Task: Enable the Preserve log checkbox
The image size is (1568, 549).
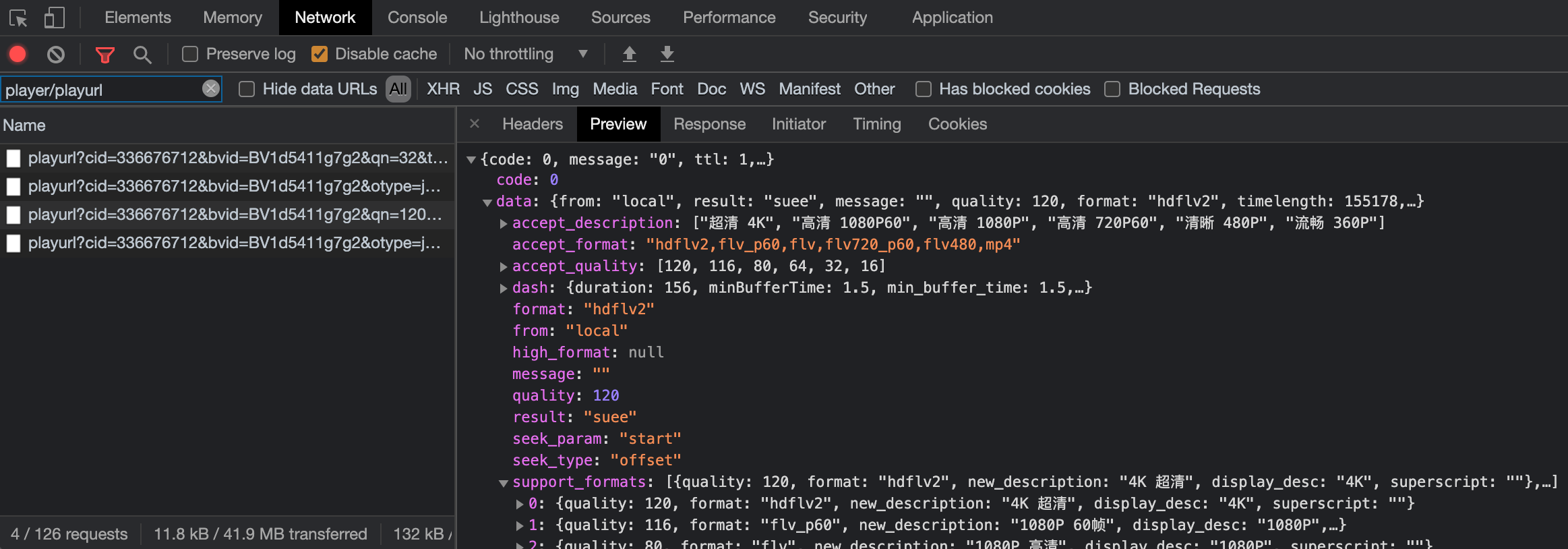Action: 190,54
